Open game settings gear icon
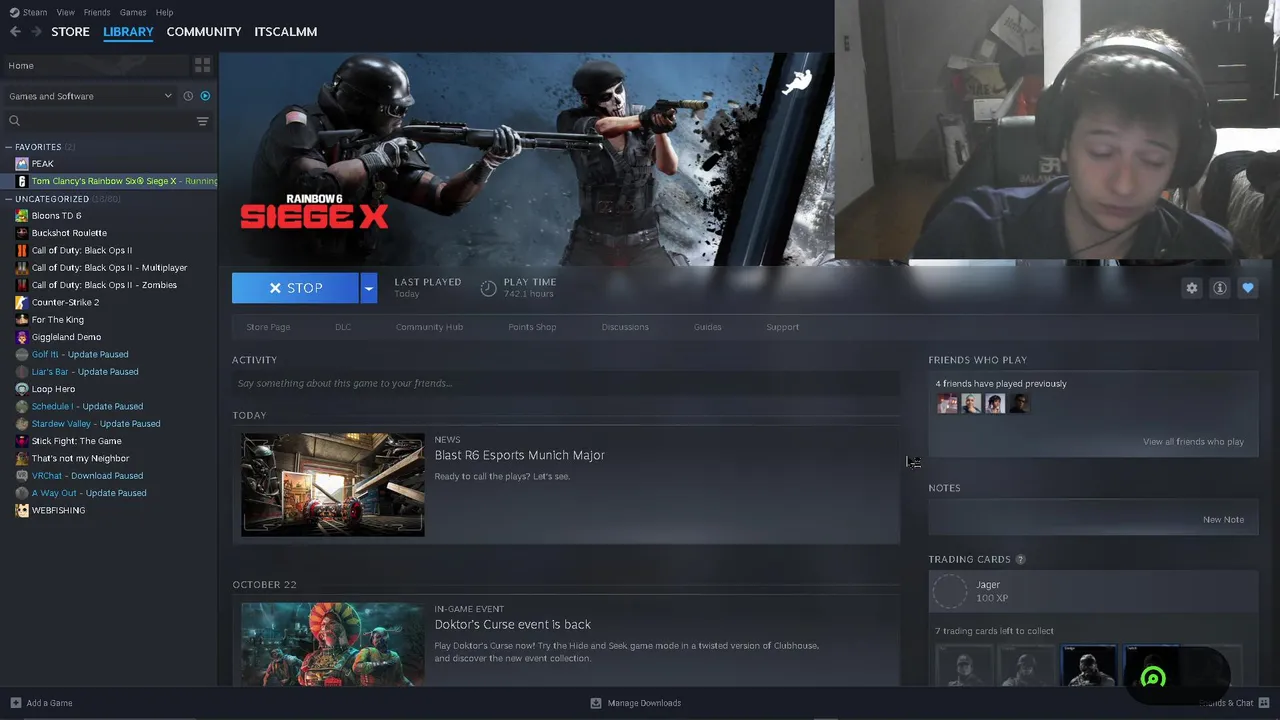The width and height of the screenshot is (1280, 720). pyautogui.click(x=1191, y=288)
